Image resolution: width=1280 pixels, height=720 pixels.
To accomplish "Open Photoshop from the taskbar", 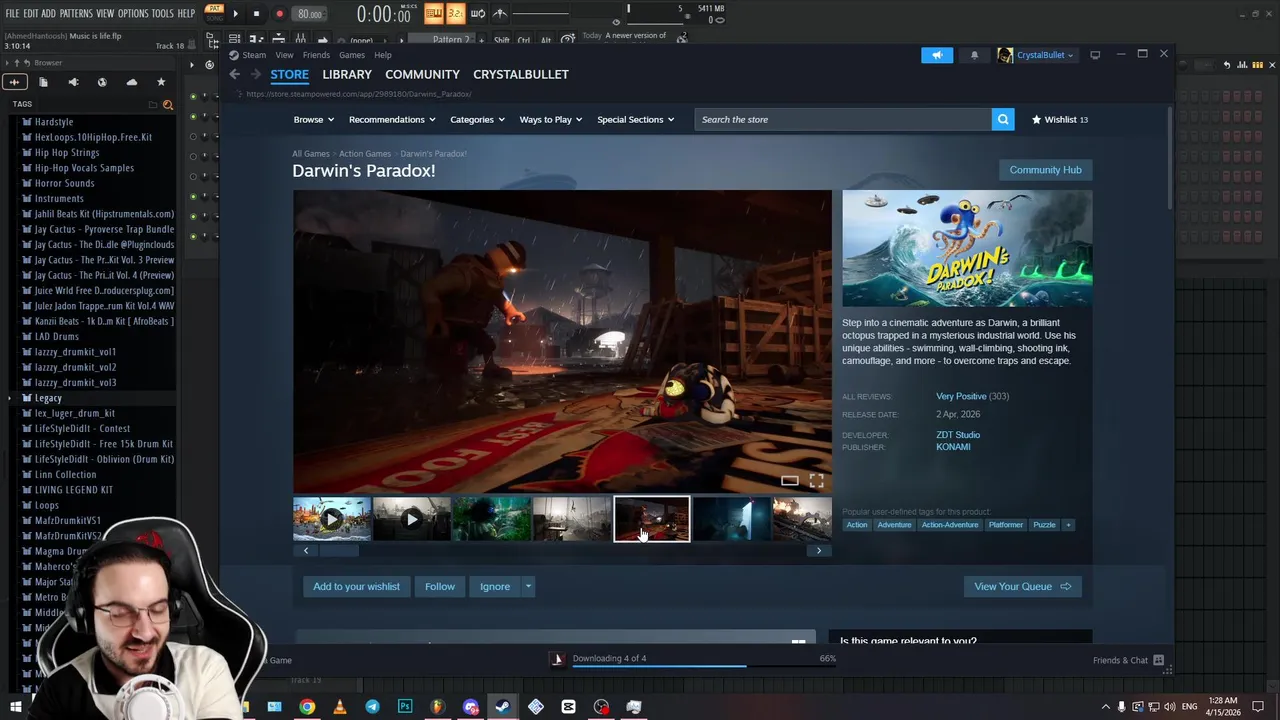I will pos(405,707).
